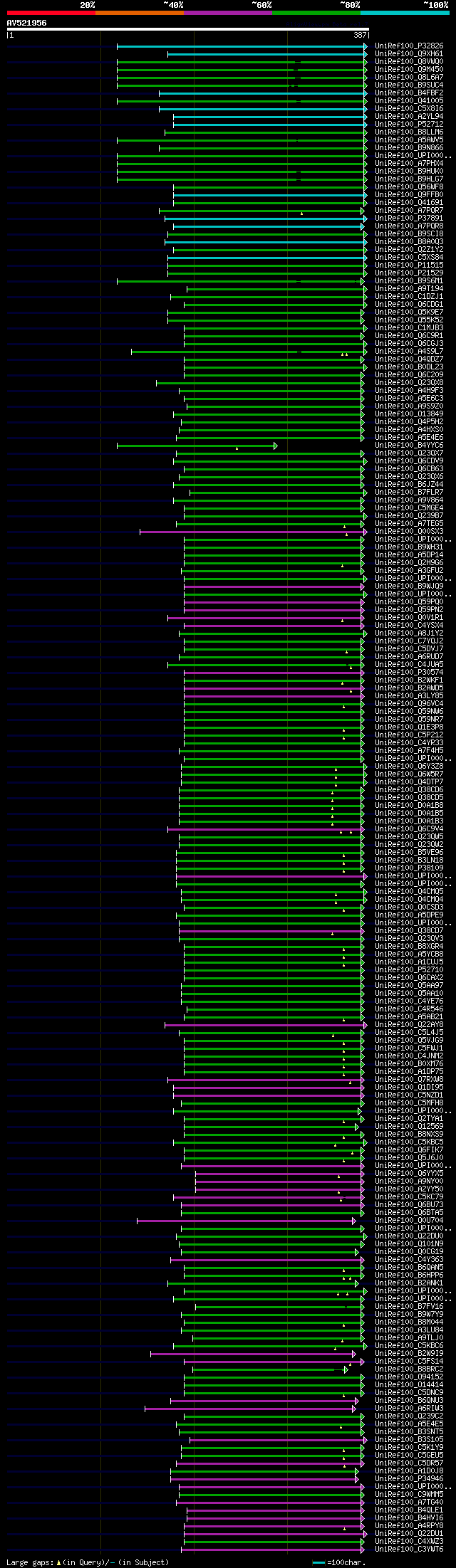This screenshot has width=456, height=1568.
Task: Select the UniRef100_Q56WF8 label
Action: tap(409, 187)
